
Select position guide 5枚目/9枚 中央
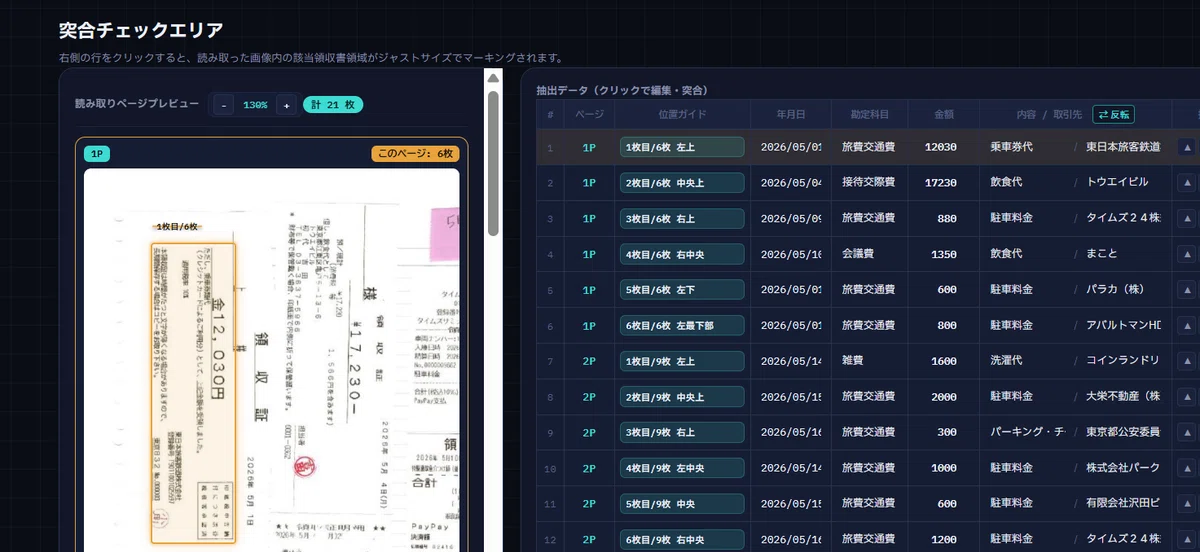(x=682, y=504)
